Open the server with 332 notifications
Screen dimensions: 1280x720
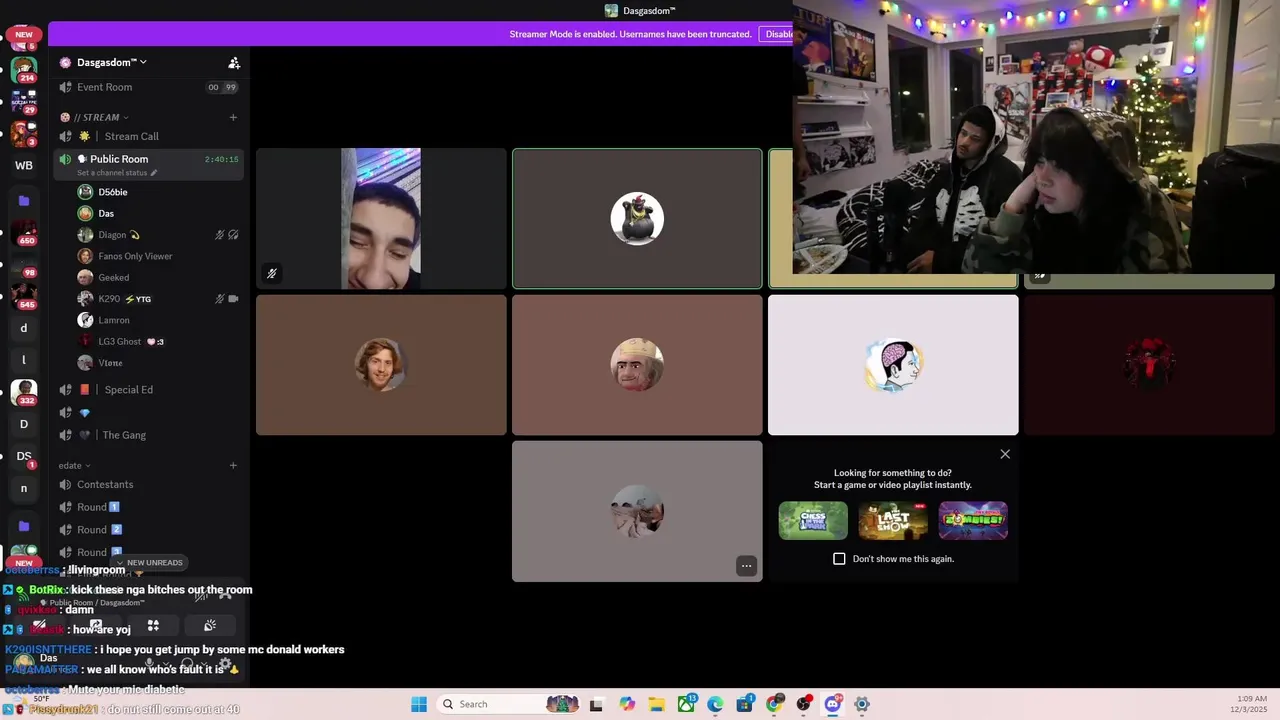[x=24, y=392]
